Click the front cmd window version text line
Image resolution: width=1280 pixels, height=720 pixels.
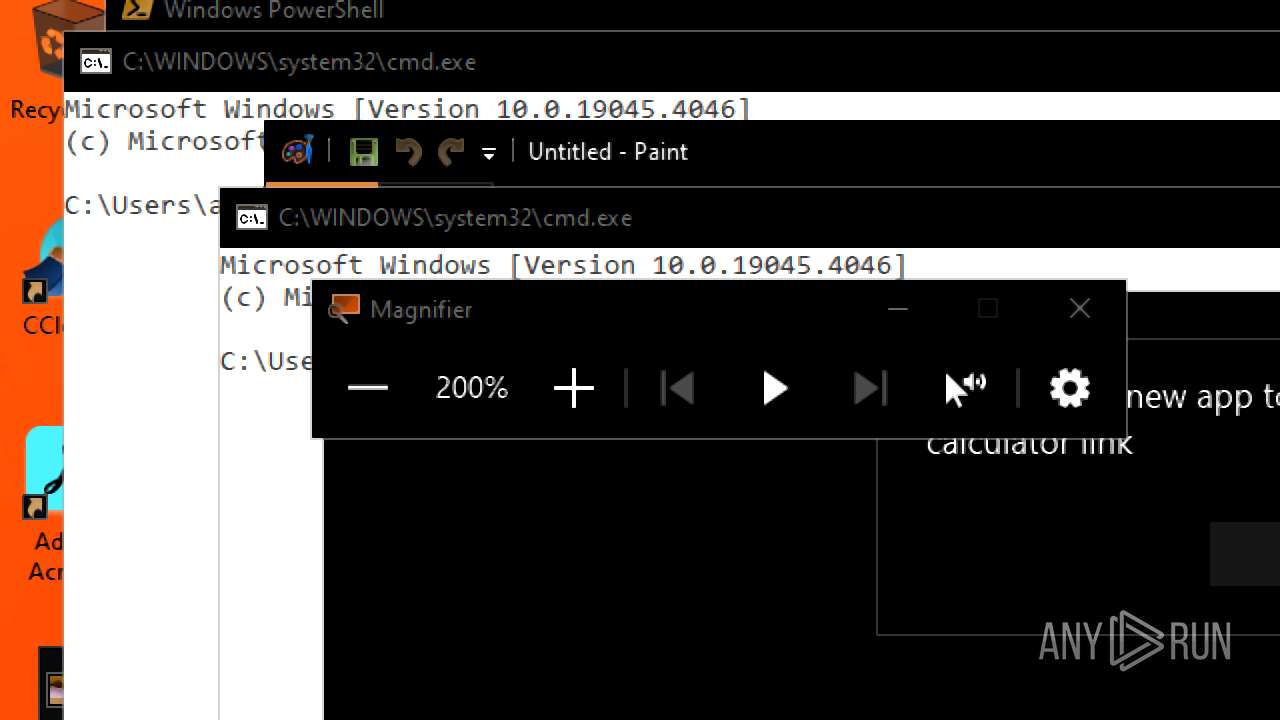(x=563, y=265)
